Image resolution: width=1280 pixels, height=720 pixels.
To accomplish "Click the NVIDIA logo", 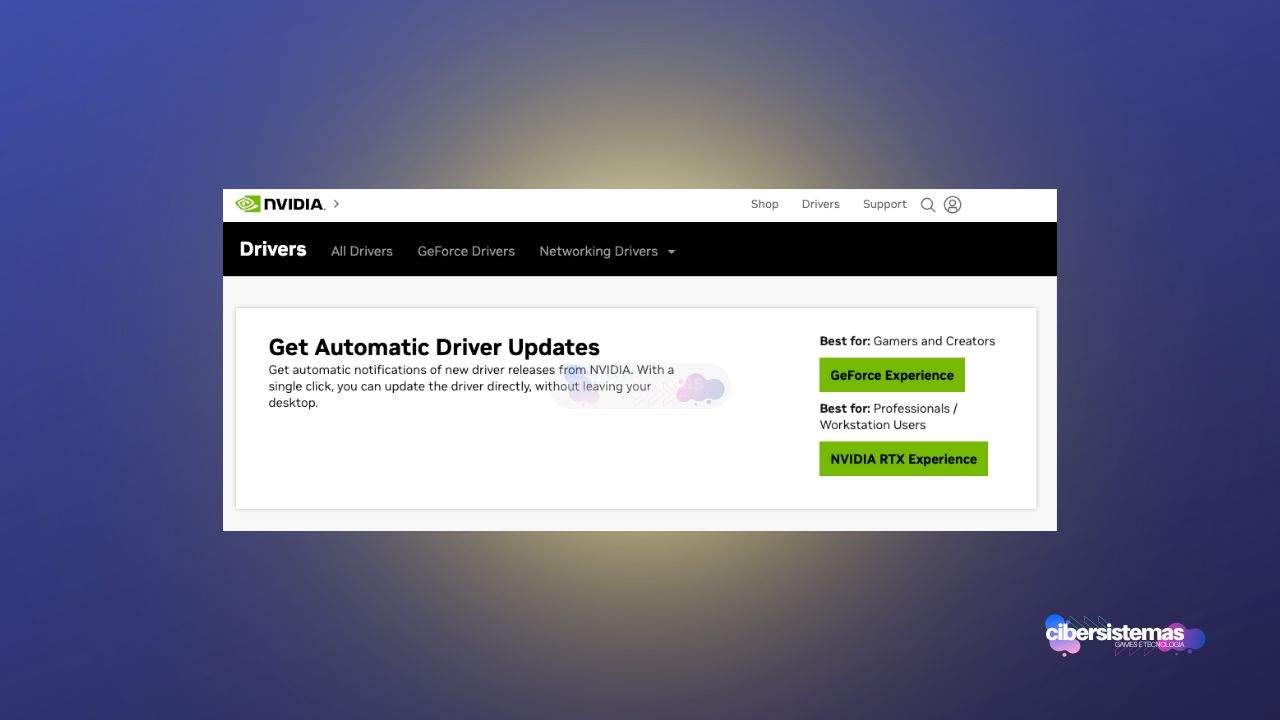I will 279,204.
